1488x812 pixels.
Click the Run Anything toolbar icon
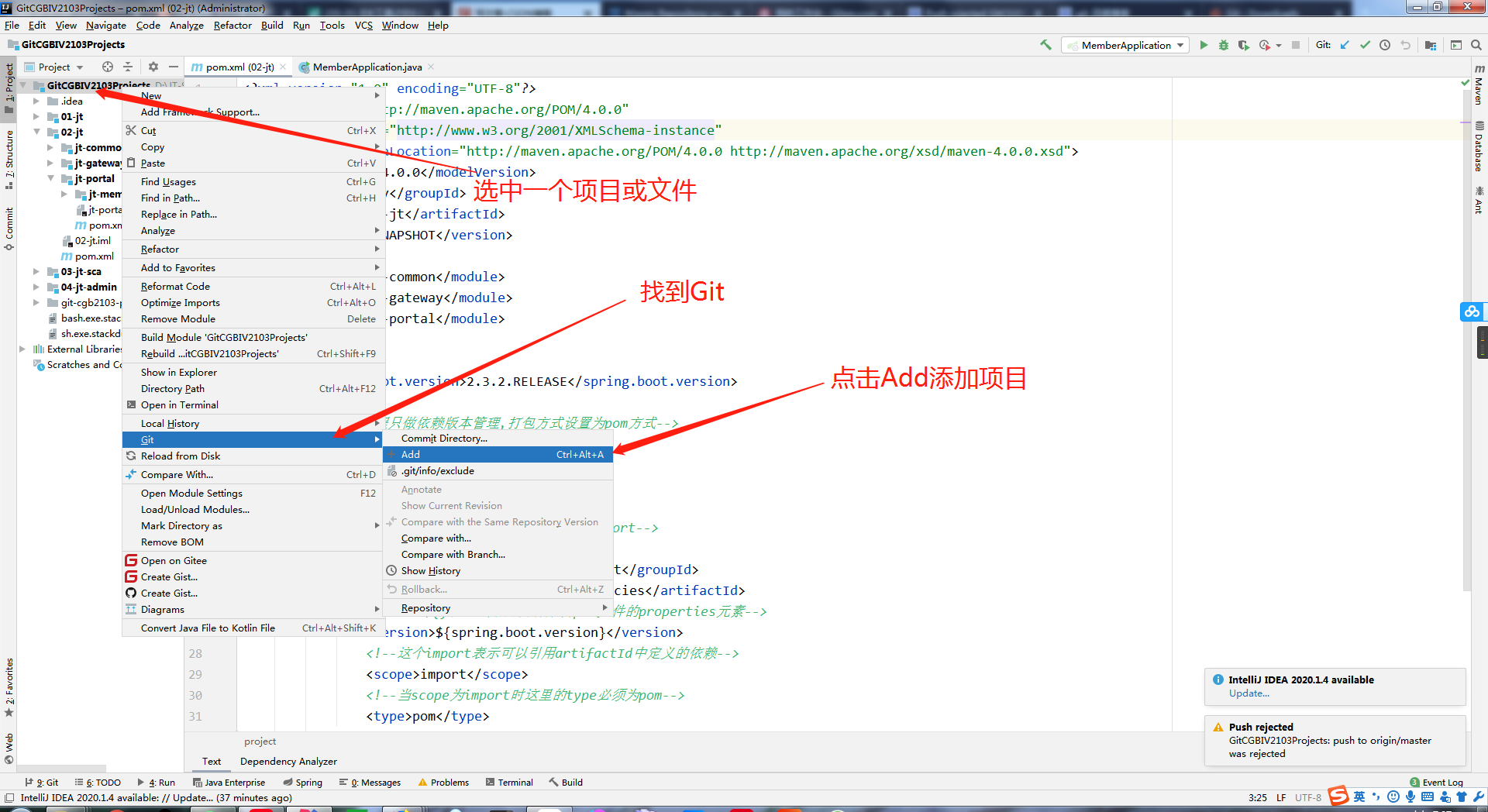pos(1456,45)
